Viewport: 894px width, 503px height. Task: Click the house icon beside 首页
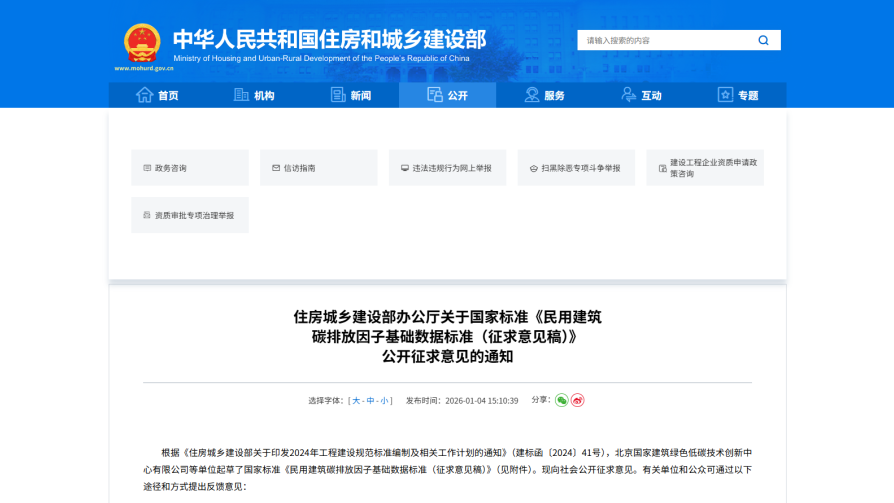coord(144,95)
